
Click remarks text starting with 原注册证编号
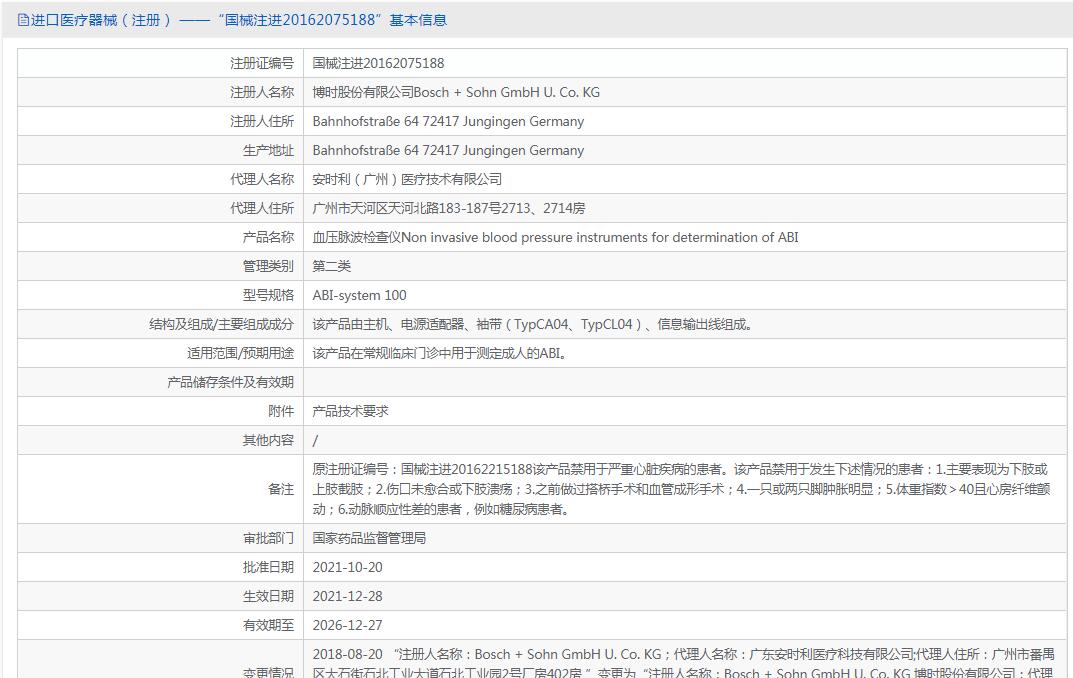(x=682, y=489)
